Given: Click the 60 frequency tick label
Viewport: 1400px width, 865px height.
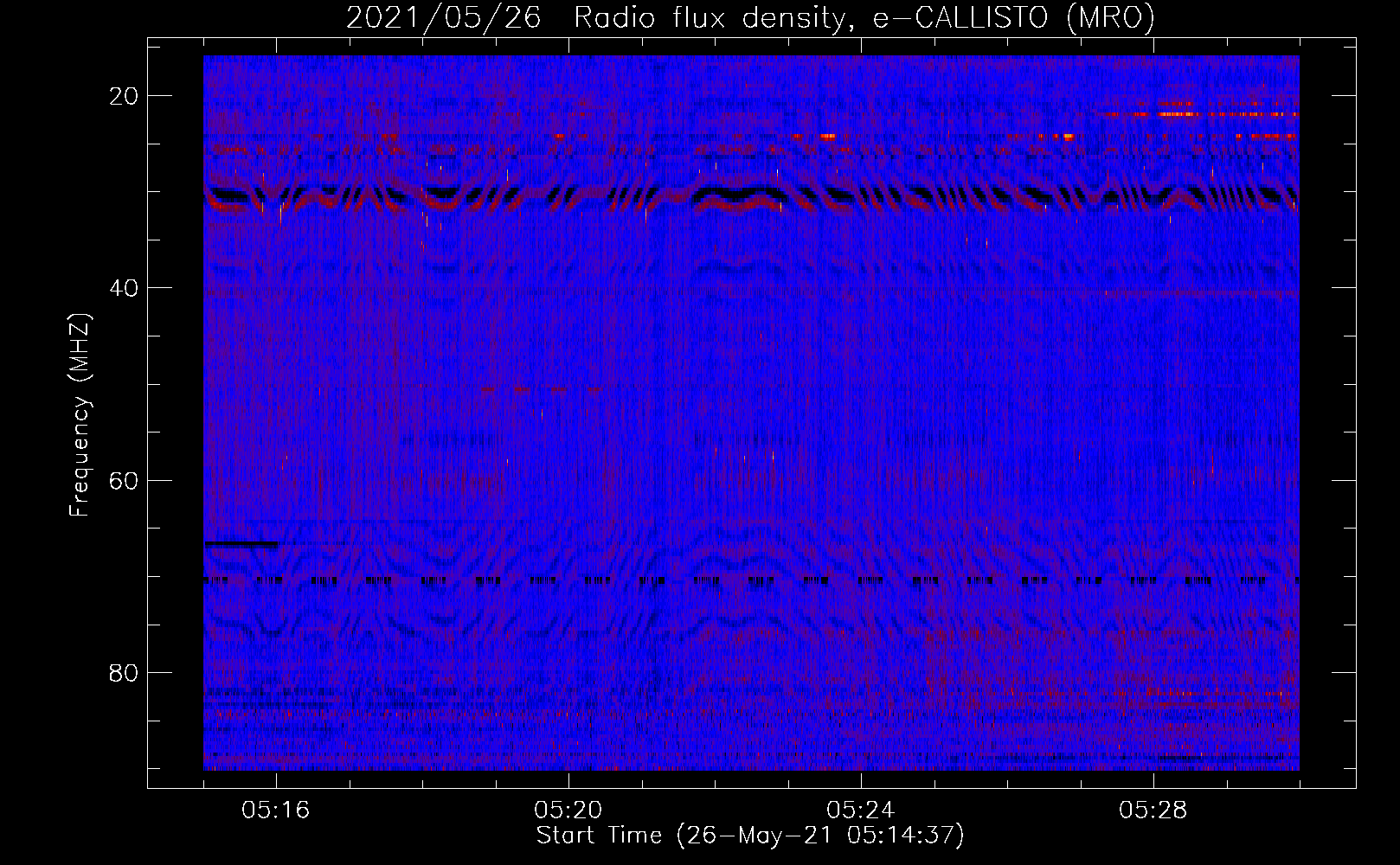Looking at the screenshot, I should point(125,480).
